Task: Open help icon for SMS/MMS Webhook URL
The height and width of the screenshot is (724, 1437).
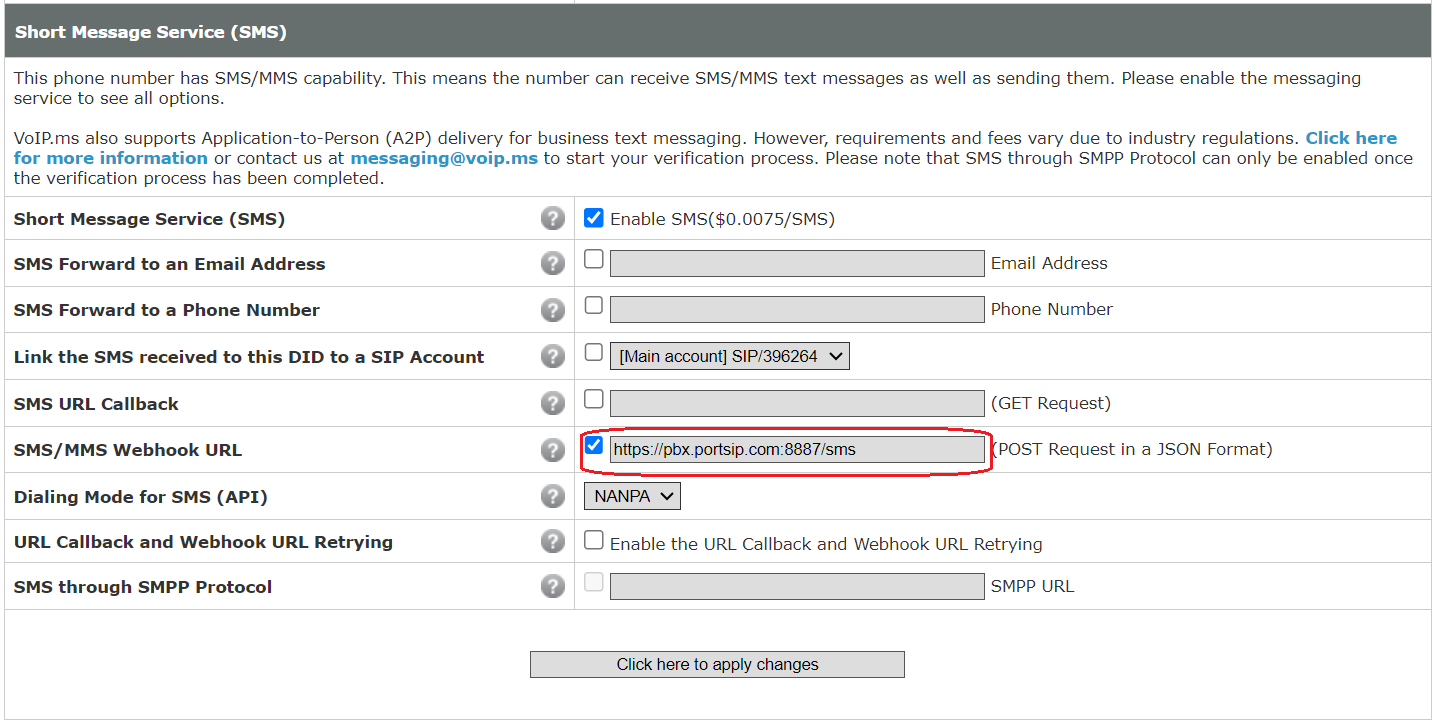Action: pos(552,450)
